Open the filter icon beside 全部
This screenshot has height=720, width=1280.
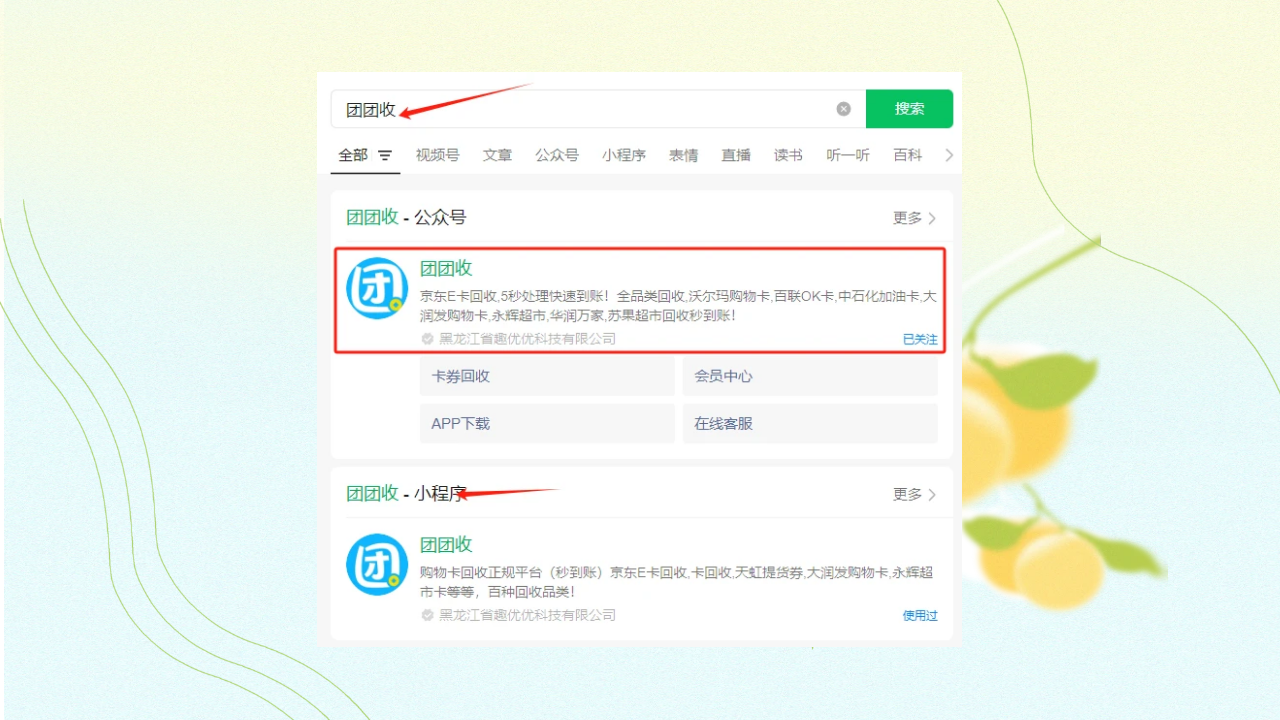coord(385,156)
